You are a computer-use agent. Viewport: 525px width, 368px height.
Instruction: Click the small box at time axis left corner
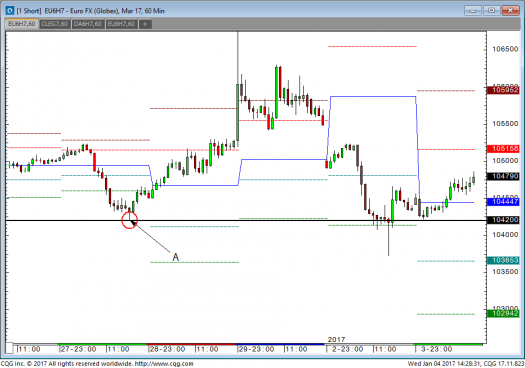pos(9,348)
